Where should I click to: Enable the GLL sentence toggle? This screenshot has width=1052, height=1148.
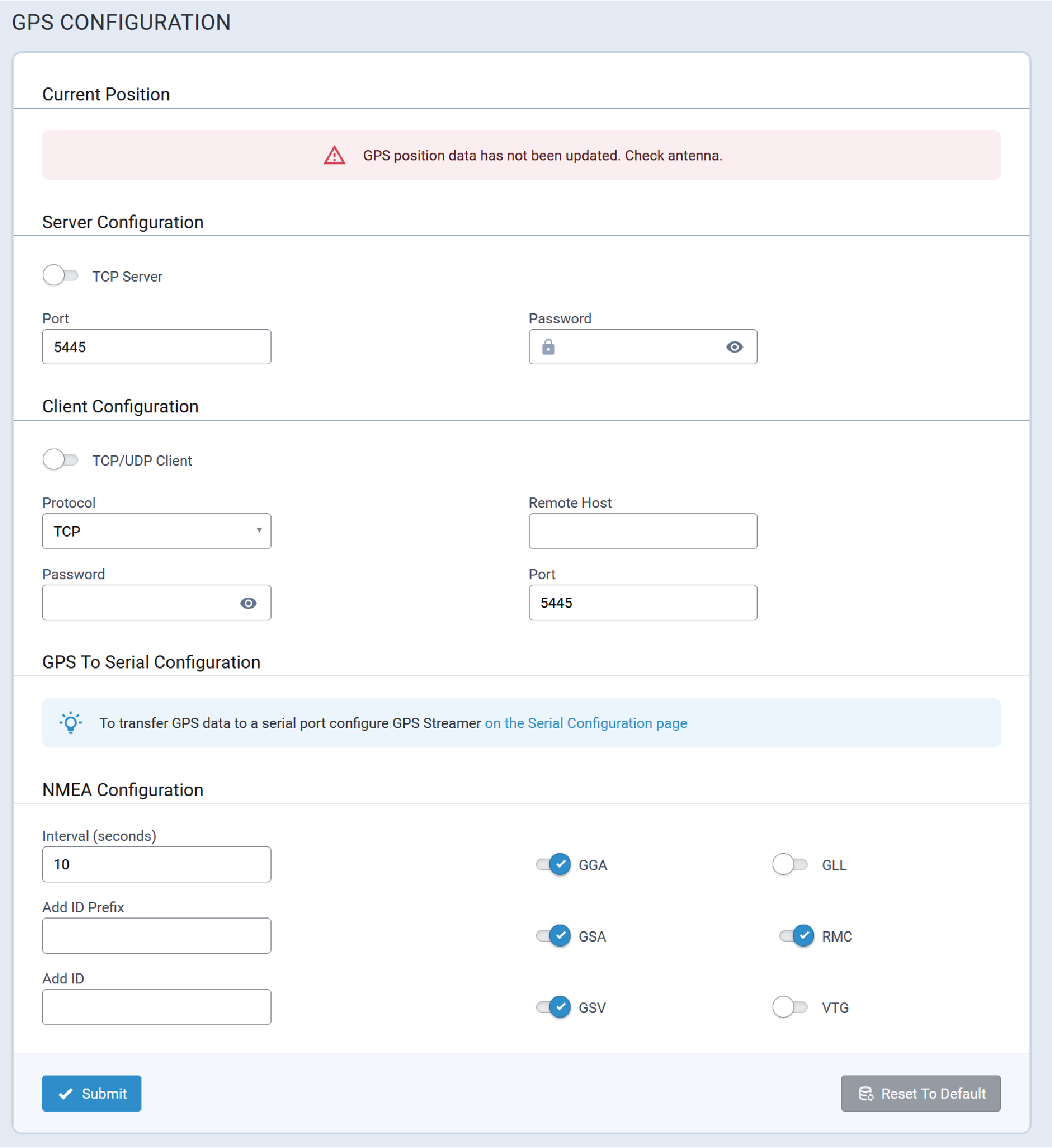[x=790, y=865]
